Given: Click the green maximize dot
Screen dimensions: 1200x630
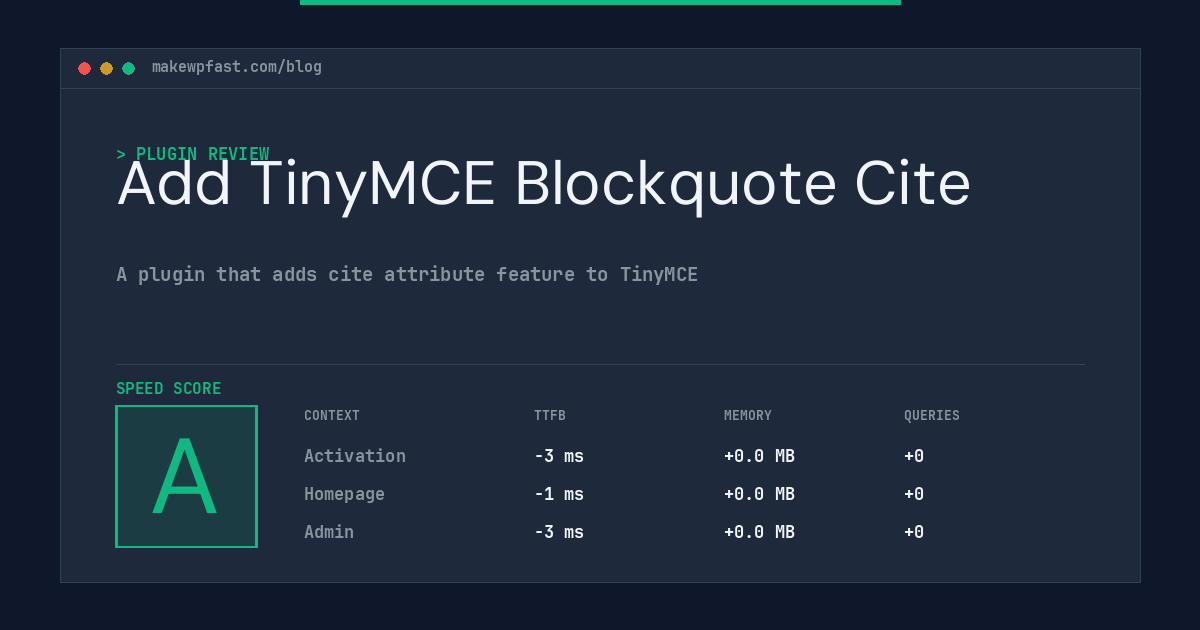Looking at the screenshot, I should [128, 68].
